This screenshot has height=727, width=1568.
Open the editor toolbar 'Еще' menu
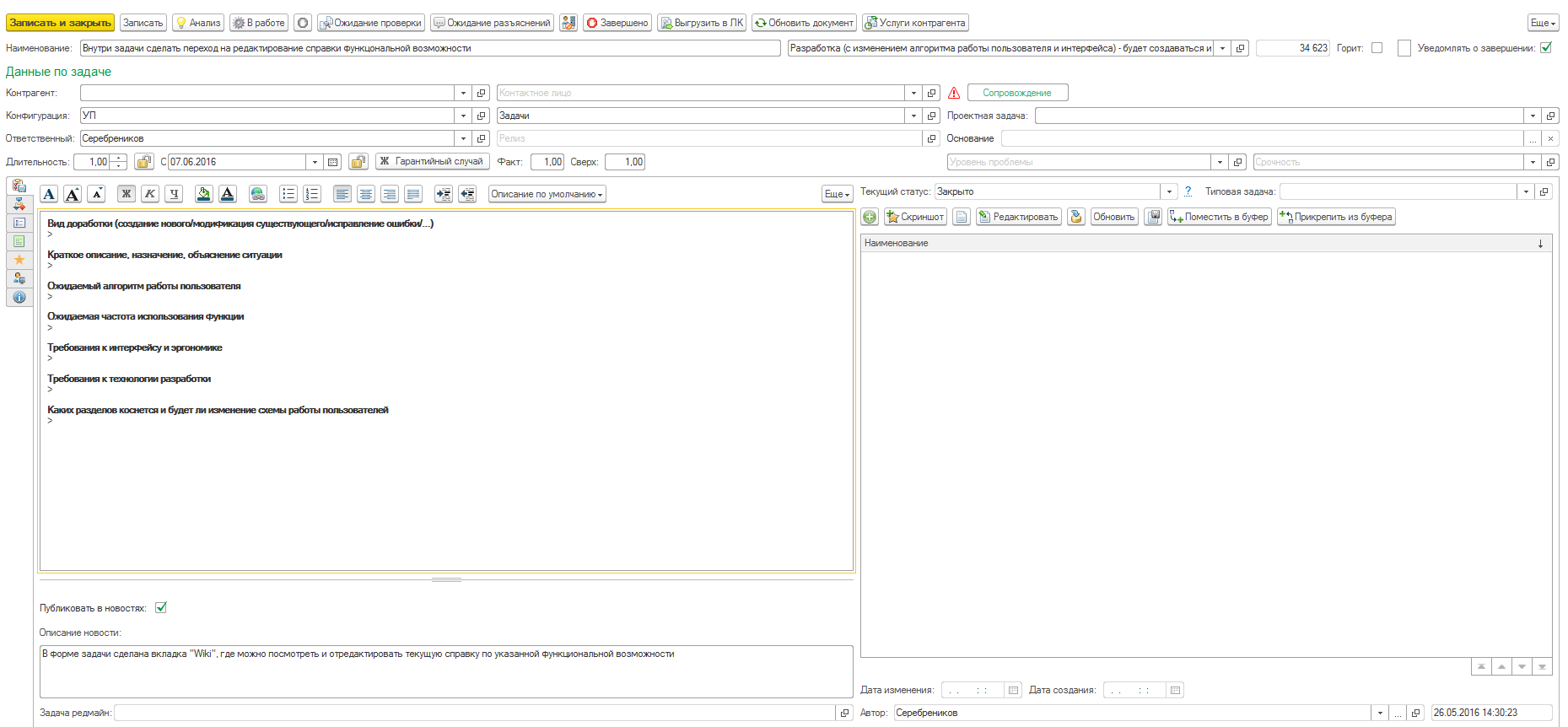[837, 194]
